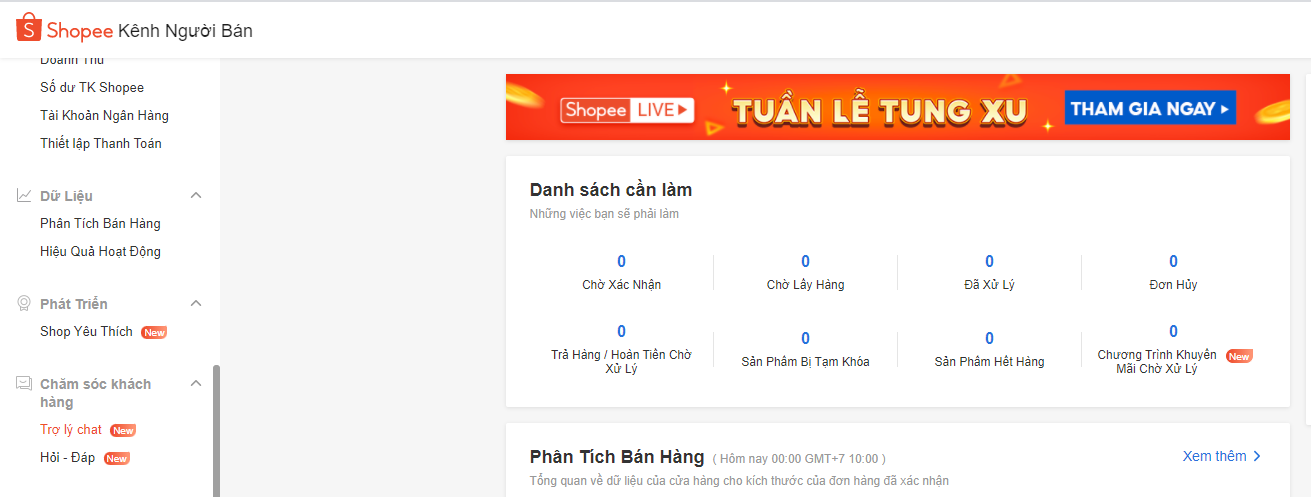The image size is (1311, 497).
Task: Click the THAM GIA NGAY banner button
Action: [x=1149, y=109]
